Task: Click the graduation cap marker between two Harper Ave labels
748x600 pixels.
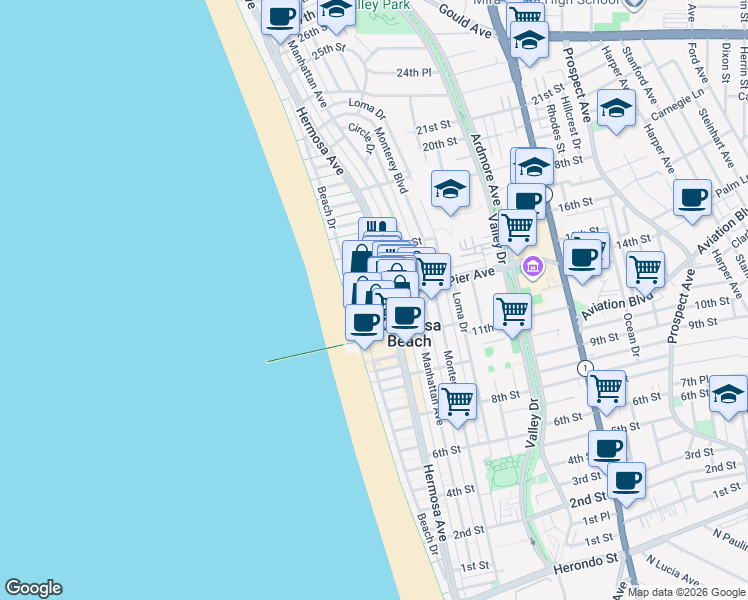Action: pyautogui.click(x=616, y=112)
